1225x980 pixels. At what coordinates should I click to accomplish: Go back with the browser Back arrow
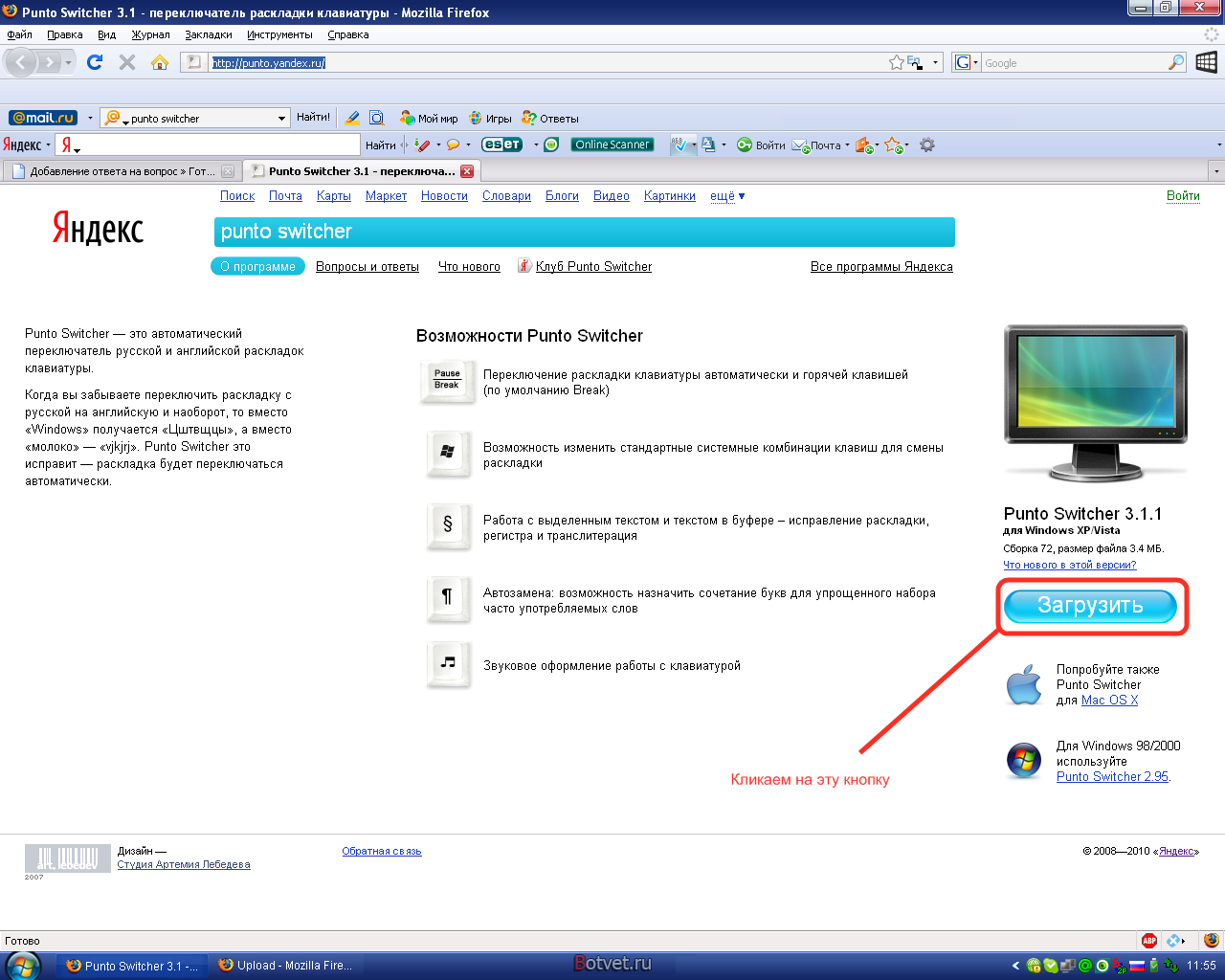coord(21,63)
